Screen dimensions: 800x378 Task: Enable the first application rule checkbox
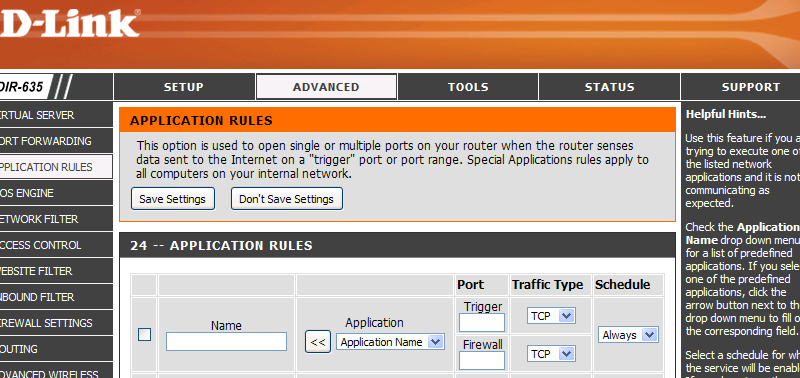pos(144,335)
